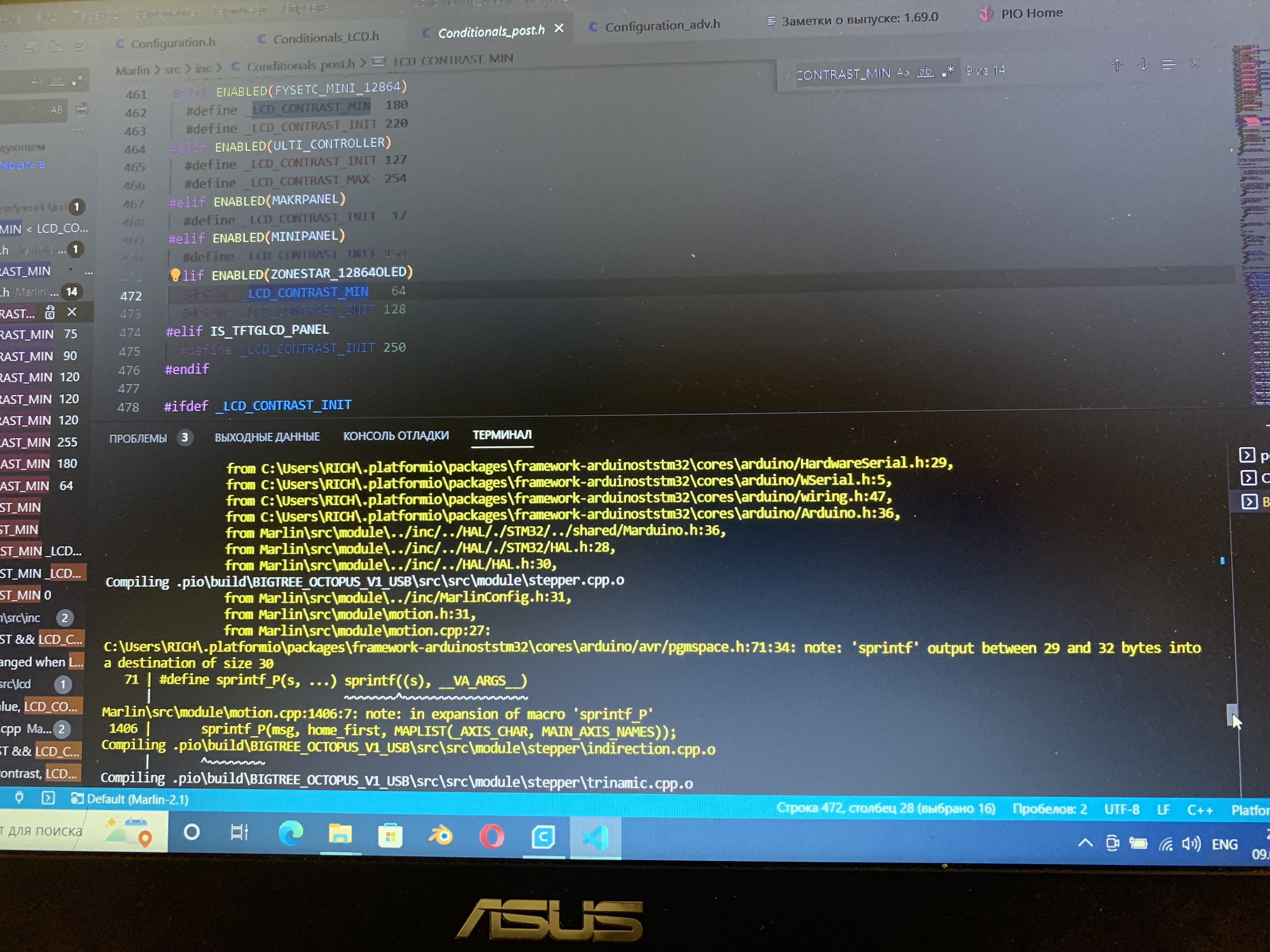The width and height of the screenshot is (1270, 952).
Task: Dismiss the selected search result
Action: [x=72, y=312]
